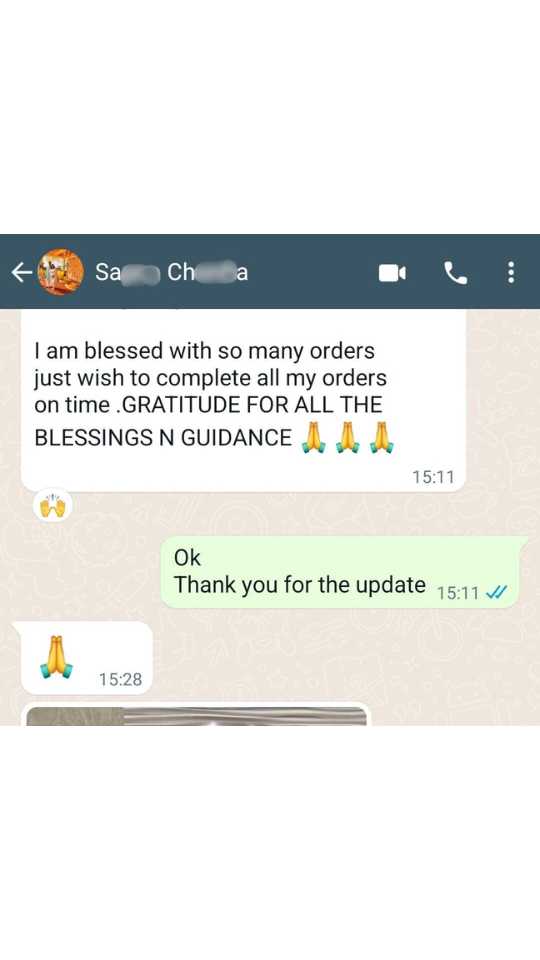Start a voice call with phone icon
Viewport: 540px width, 960px height.
pyautogui.click(x=455, y=273)
